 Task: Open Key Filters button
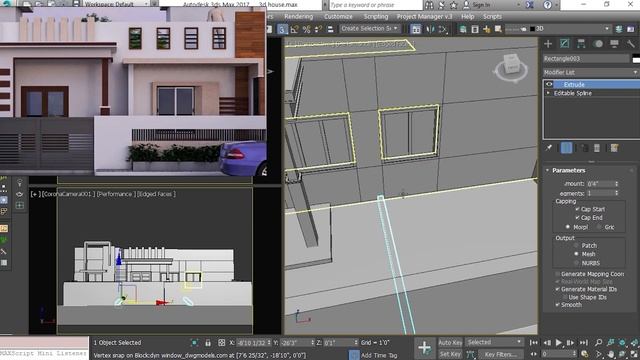point(500,354)
